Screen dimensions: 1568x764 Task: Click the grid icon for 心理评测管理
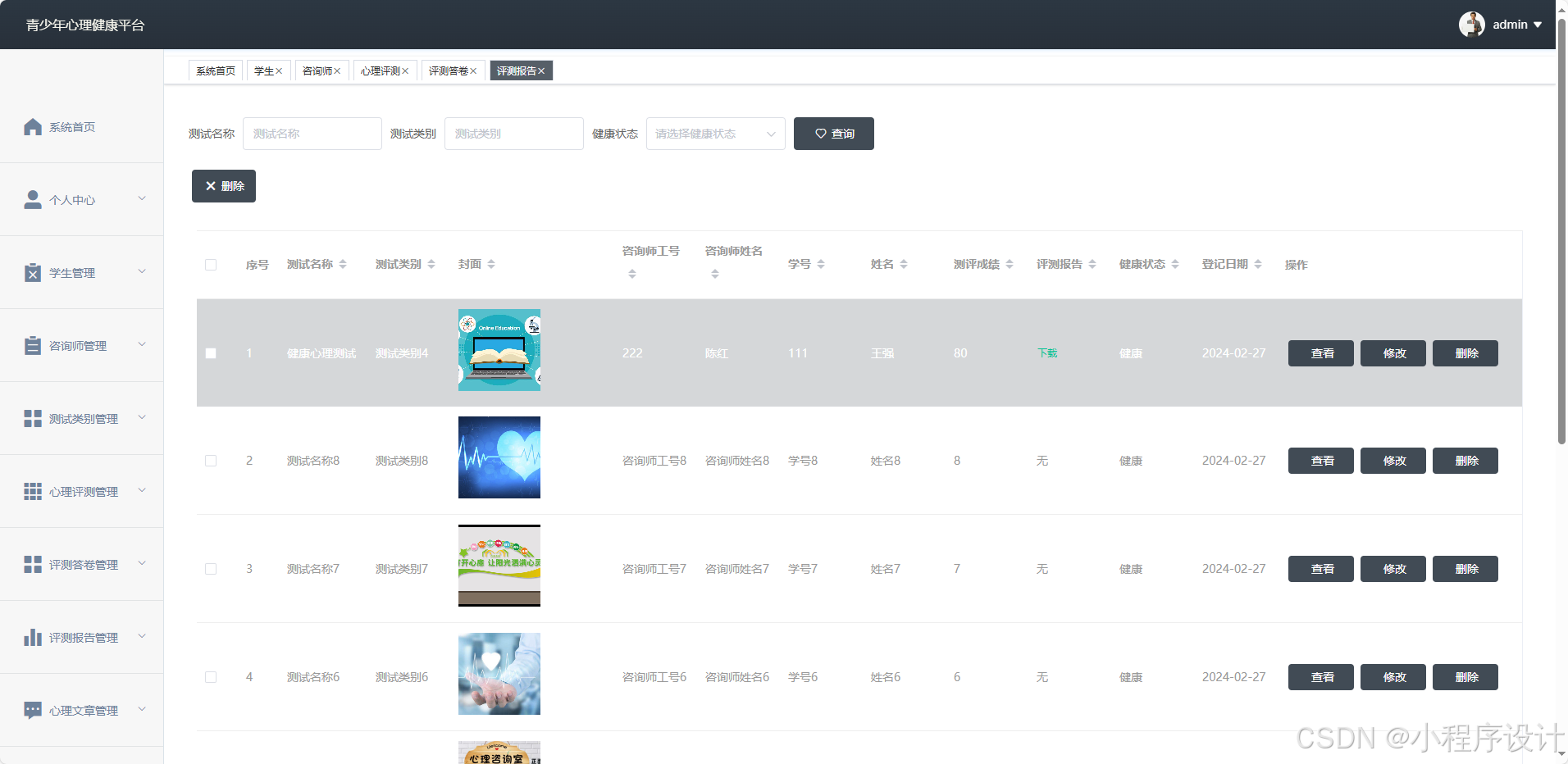pyautogui.click(x=33, y=492)
